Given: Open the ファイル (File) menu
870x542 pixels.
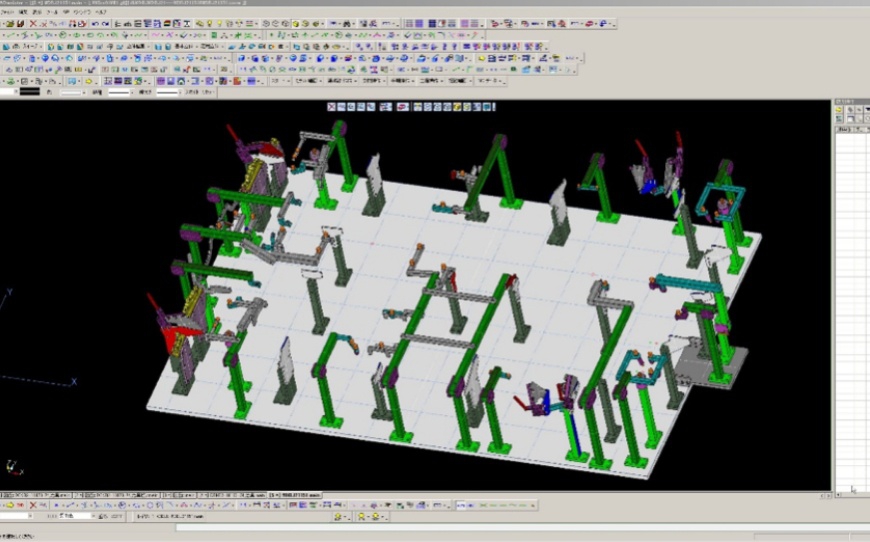Looking at the screenshot, I should 7,12.
